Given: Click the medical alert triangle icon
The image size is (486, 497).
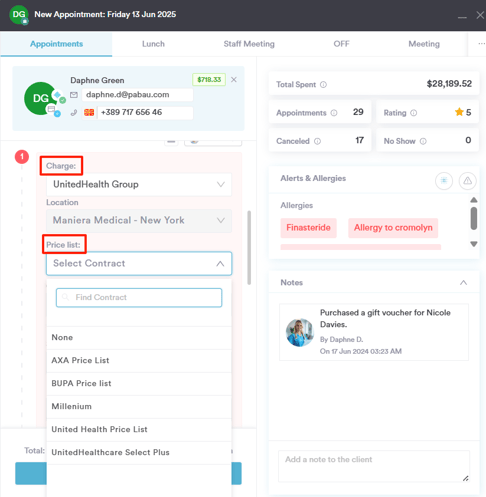Looking at the screenshot, I should (468, 181).
